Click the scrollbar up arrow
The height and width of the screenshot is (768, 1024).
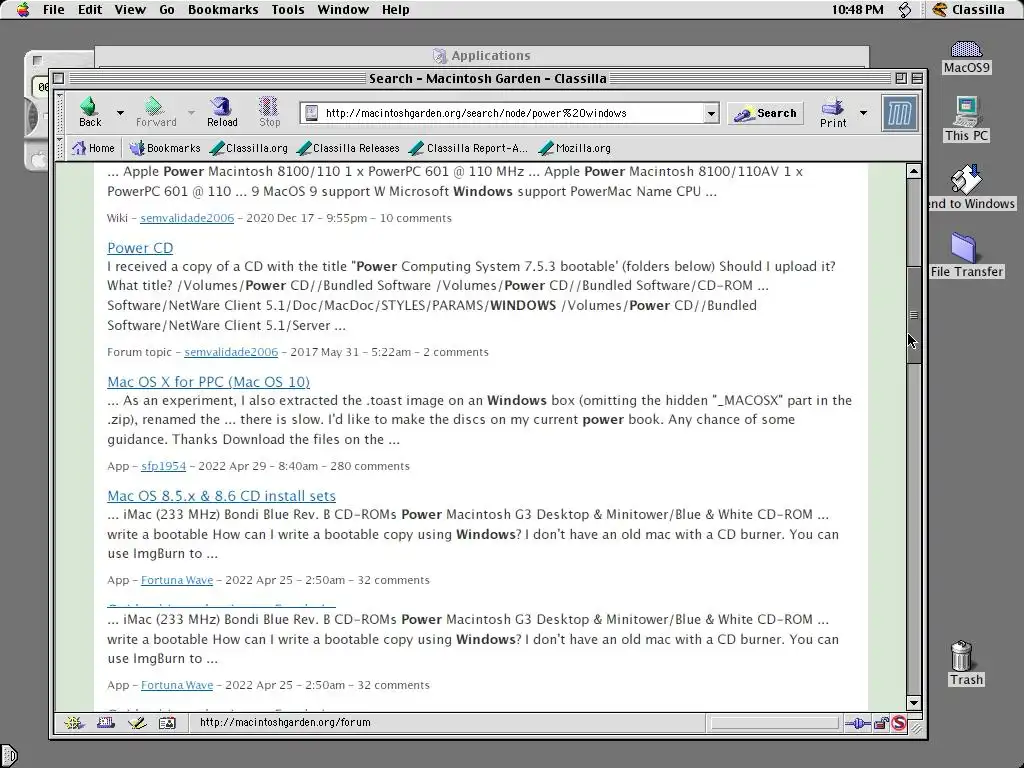click(x=914, y=172)
